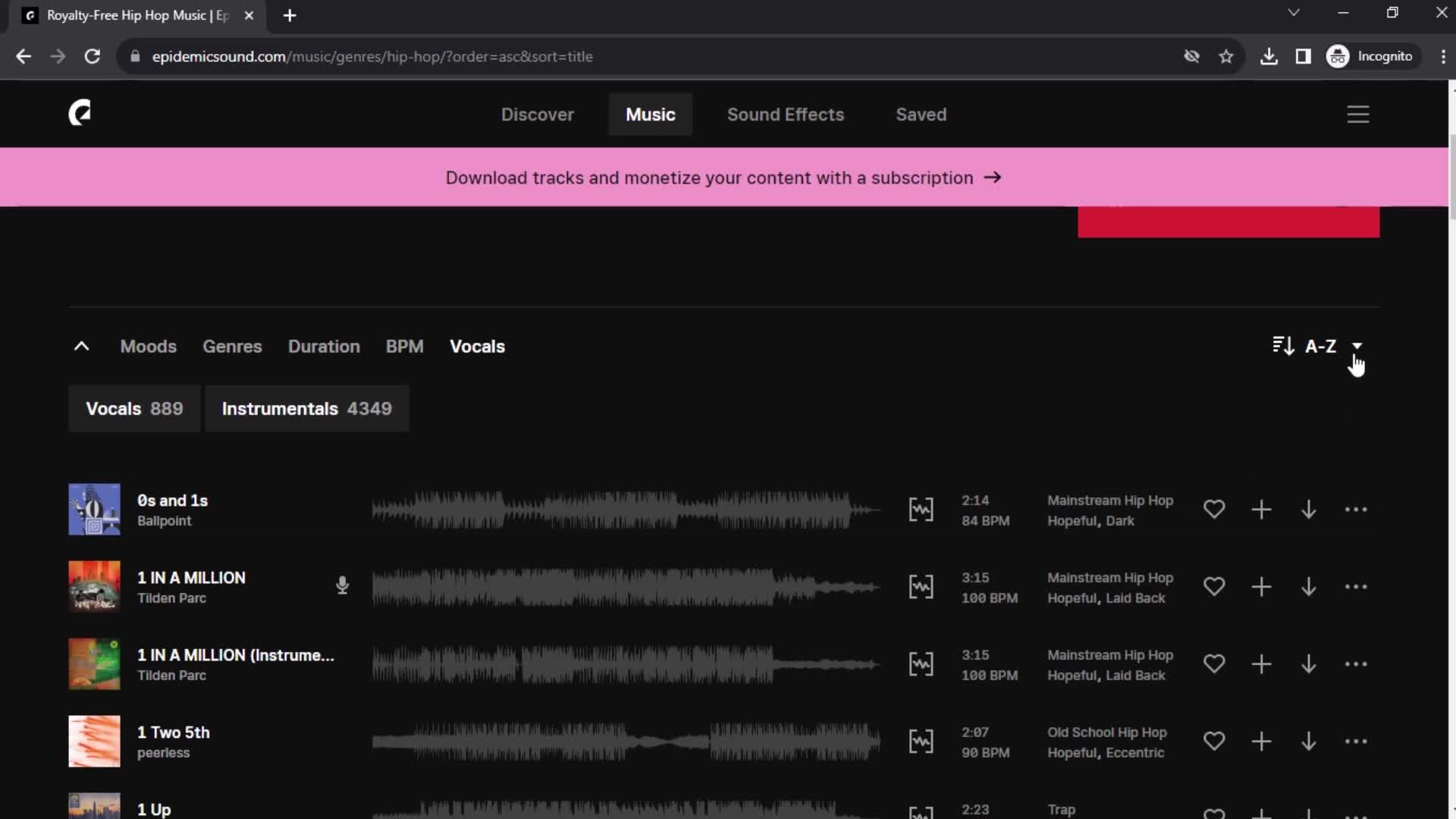Open the track title 1 Two 5th
The width and height of the screenshot is (1456, 819).
(x=173, y=733)
